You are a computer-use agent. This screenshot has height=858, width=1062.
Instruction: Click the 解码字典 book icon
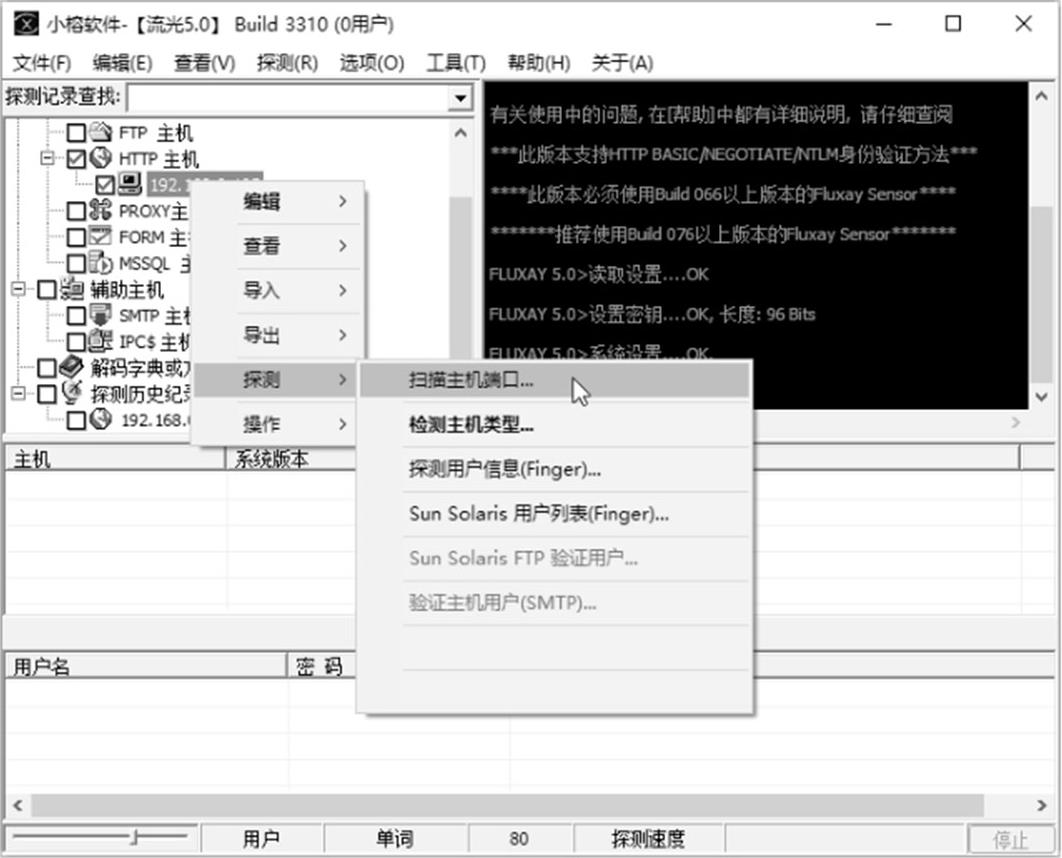pos(72,368)
